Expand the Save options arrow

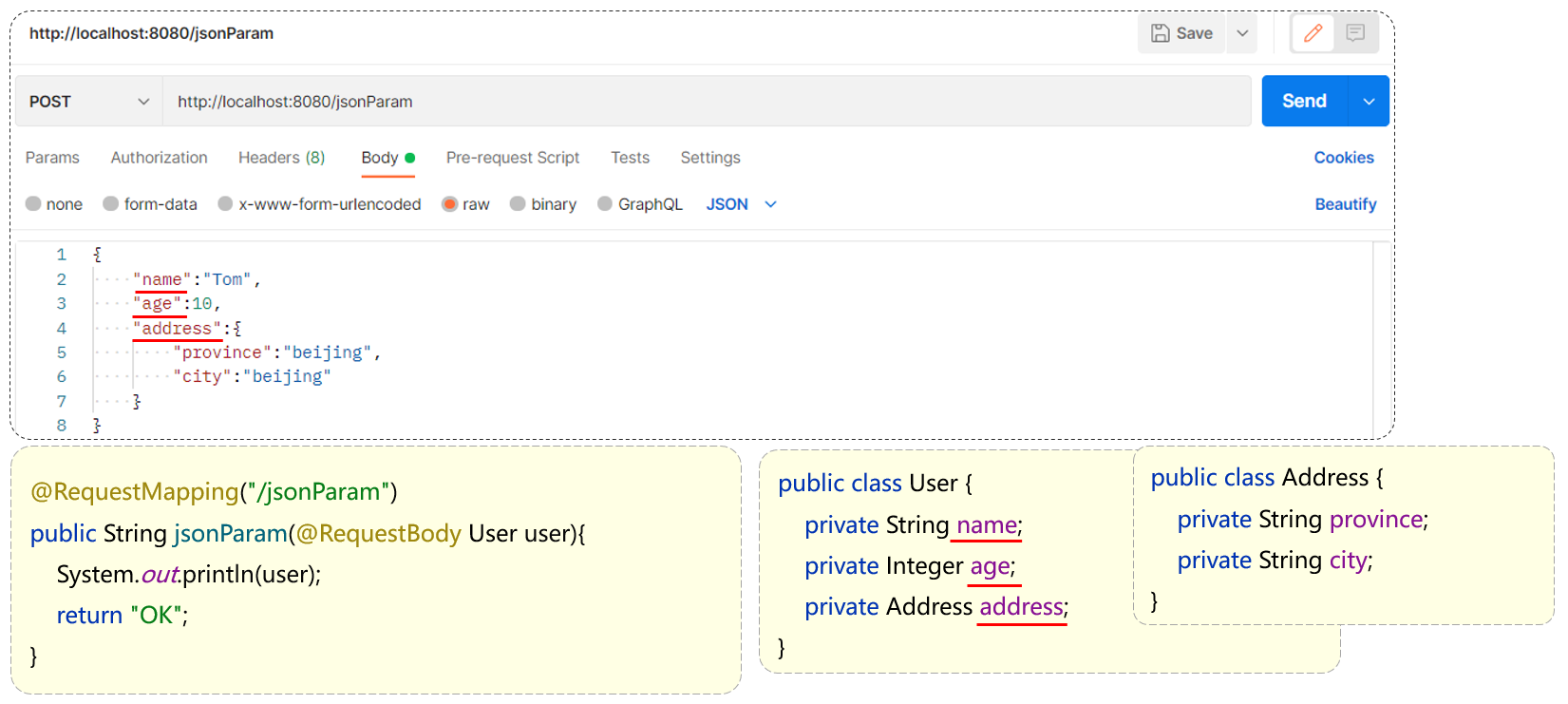(x=1242, y=33)
